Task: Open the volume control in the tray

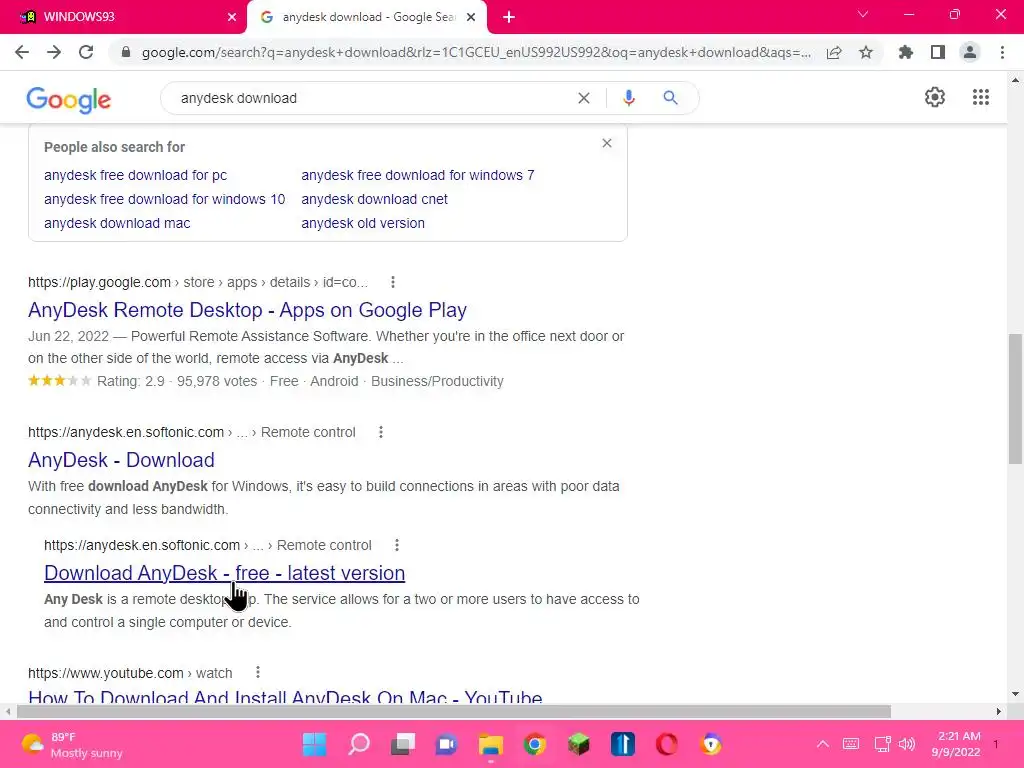Action: (x=906, y=744)
